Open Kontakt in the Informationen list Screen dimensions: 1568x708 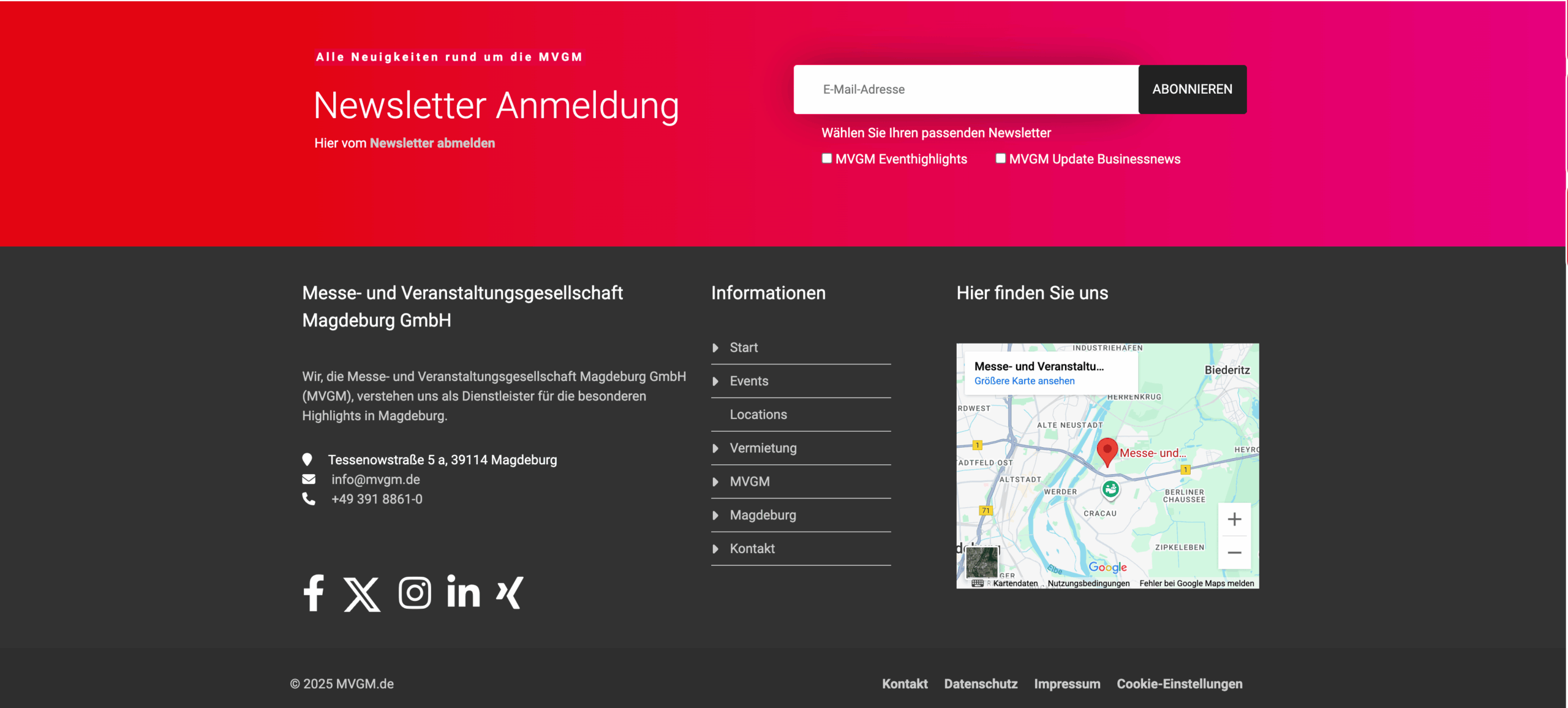pyautogui.click(x=752, y=549)
